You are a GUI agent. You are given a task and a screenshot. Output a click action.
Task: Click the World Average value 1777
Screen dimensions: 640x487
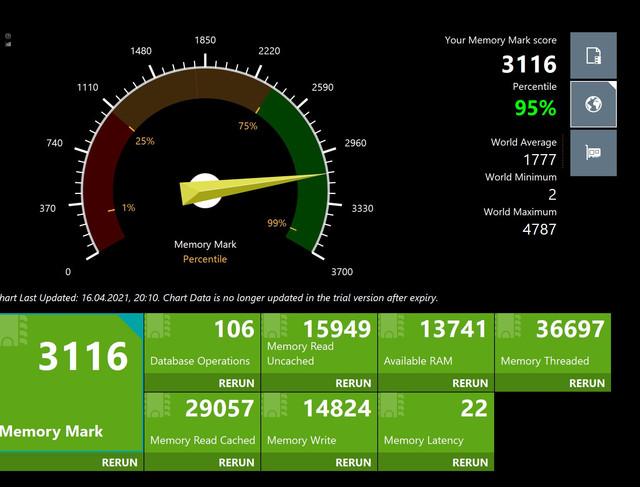tap(540, 160)
